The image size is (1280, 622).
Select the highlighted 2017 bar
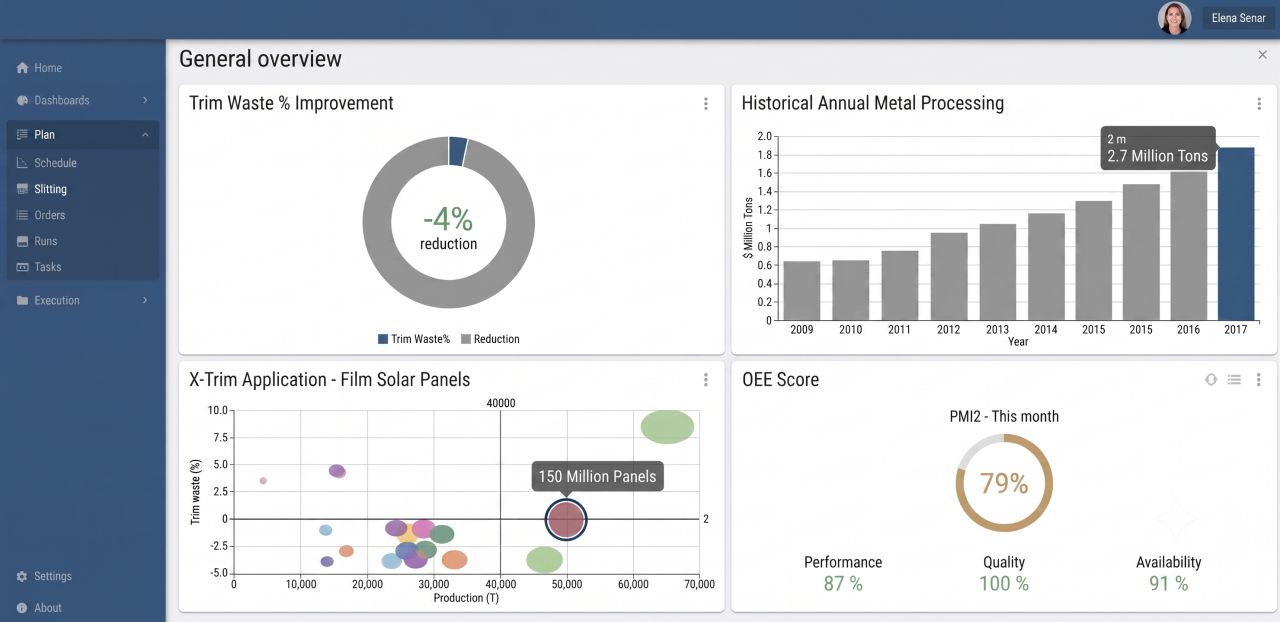click(1236, 234)
